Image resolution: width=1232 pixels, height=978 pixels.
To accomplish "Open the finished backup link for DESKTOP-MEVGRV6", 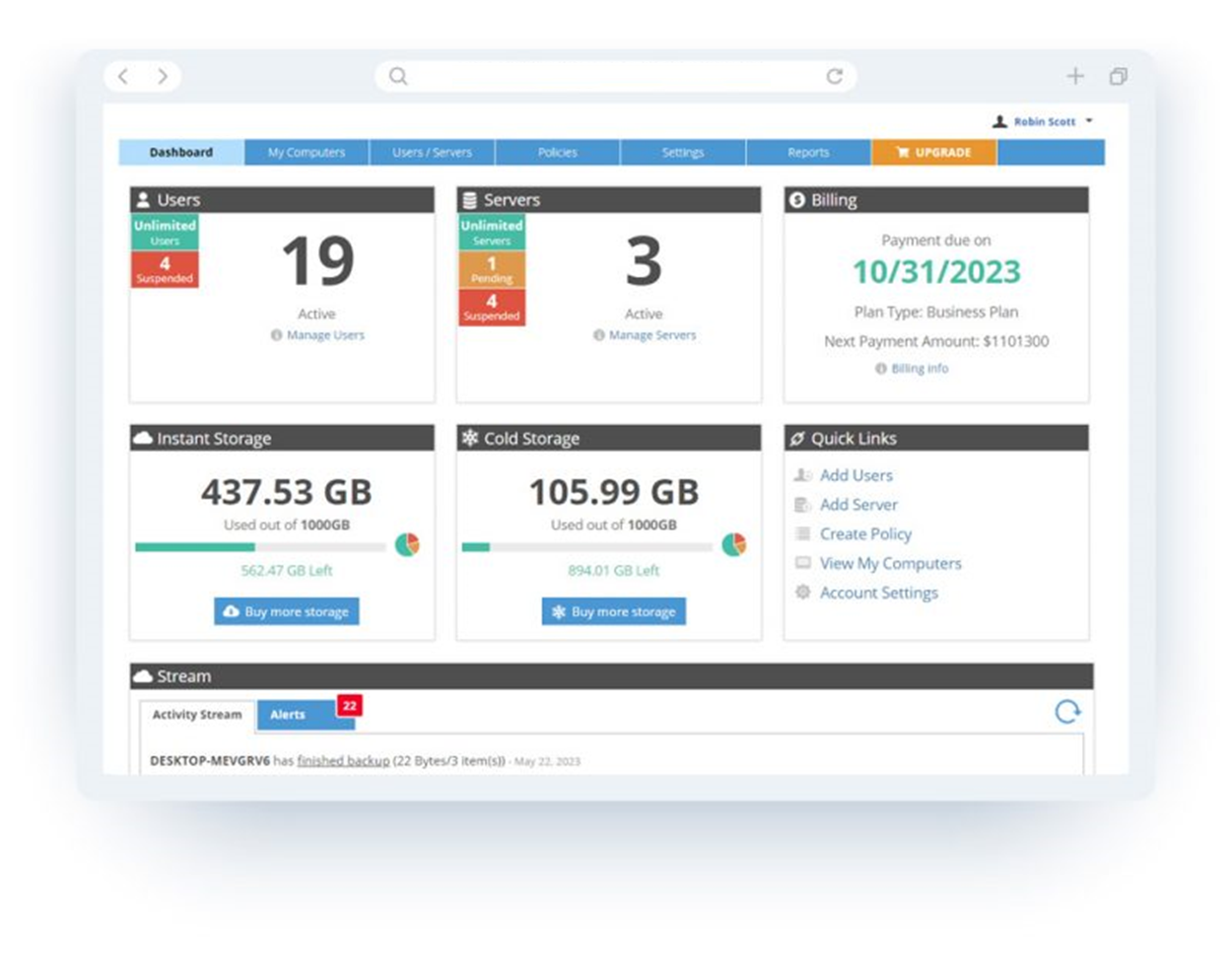I will [343, 761].
